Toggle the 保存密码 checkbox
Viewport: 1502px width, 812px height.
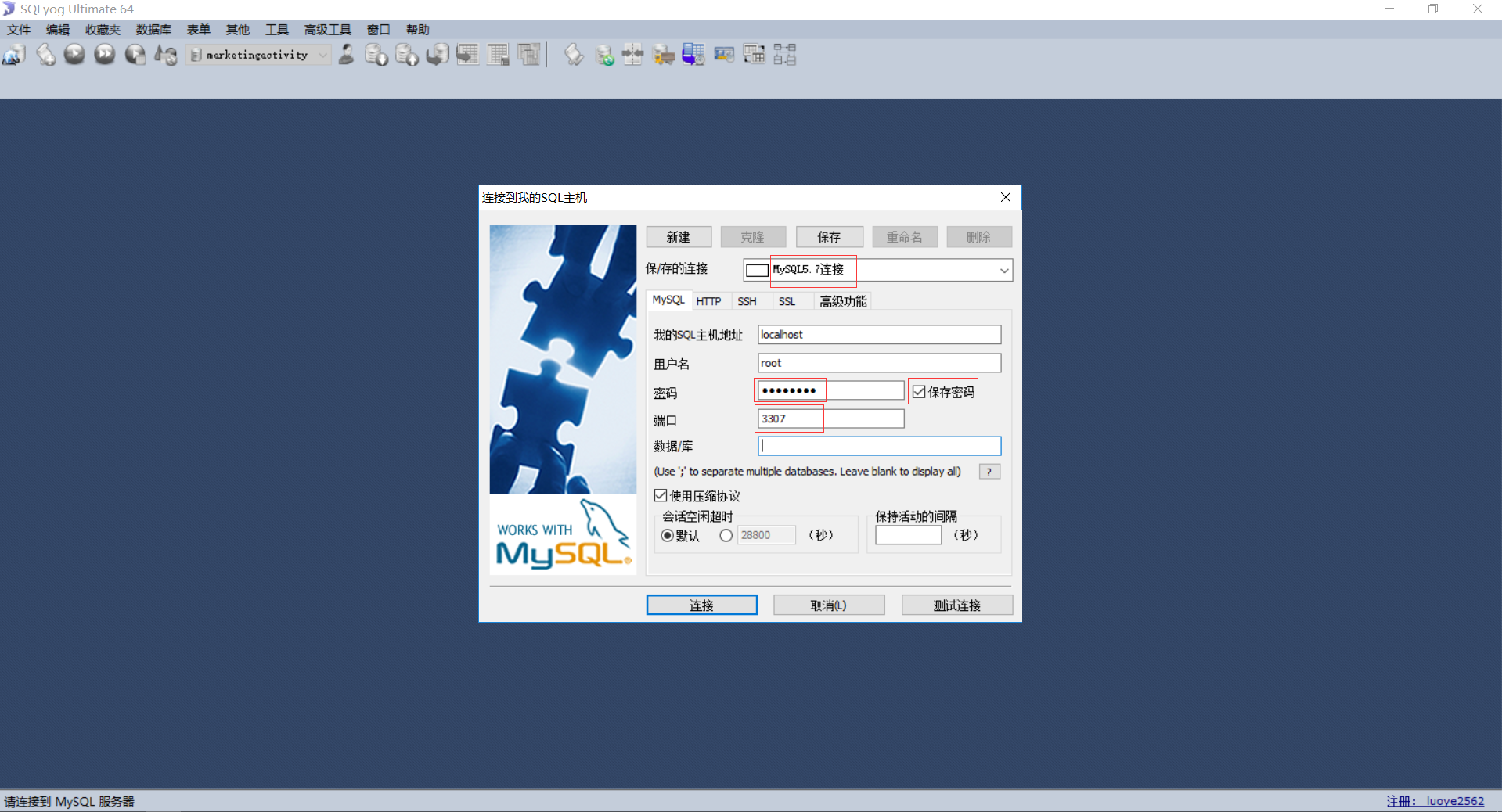[919, 392]
